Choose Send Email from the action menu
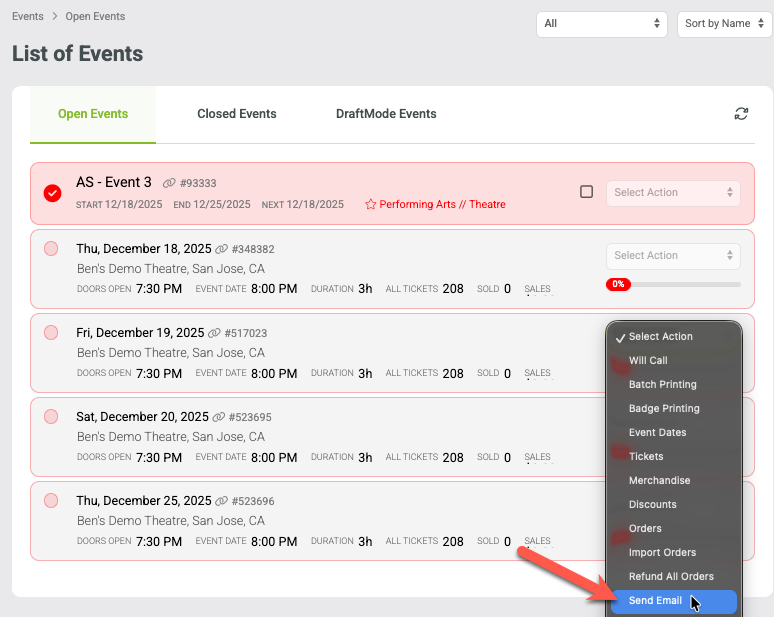 pyautogui.click(x=673, y=601)
